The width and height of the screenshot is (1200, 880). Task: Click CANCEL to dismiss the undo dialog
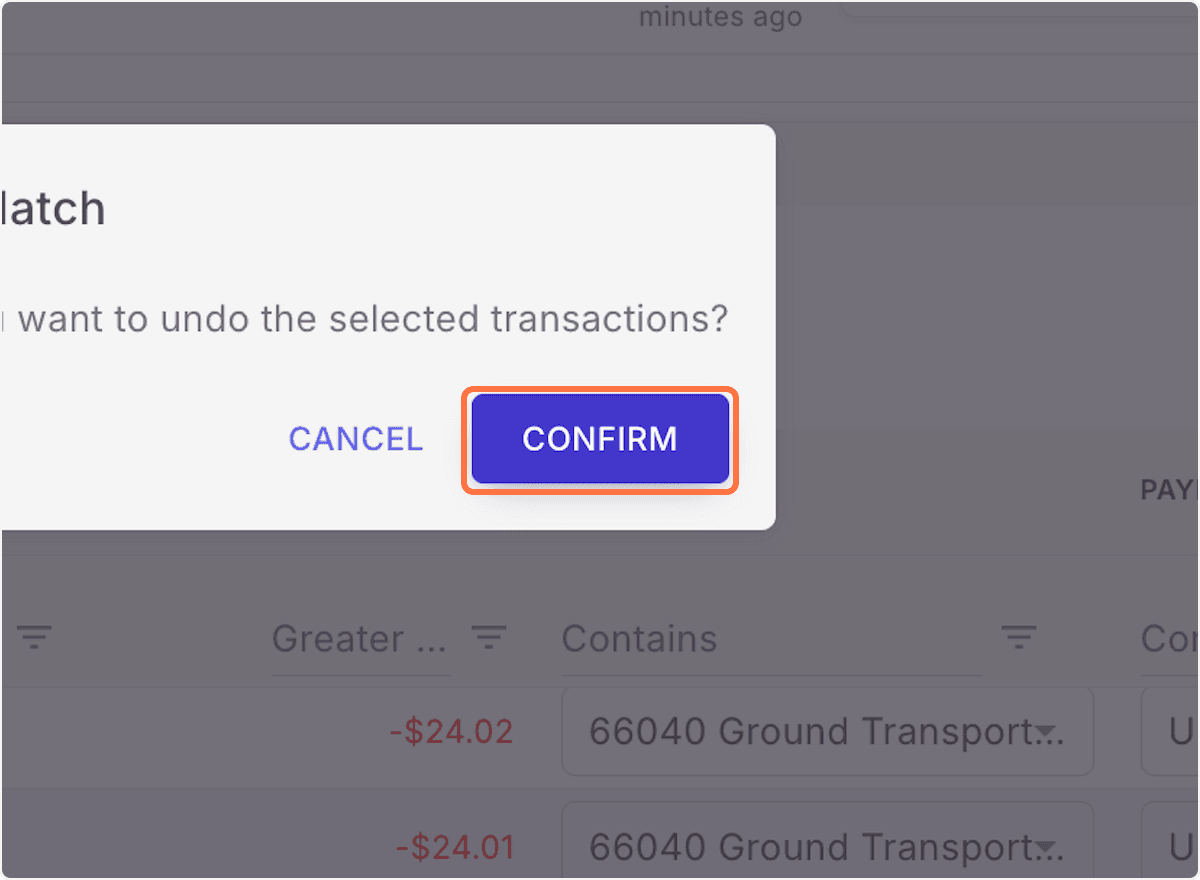coord(355,438)
